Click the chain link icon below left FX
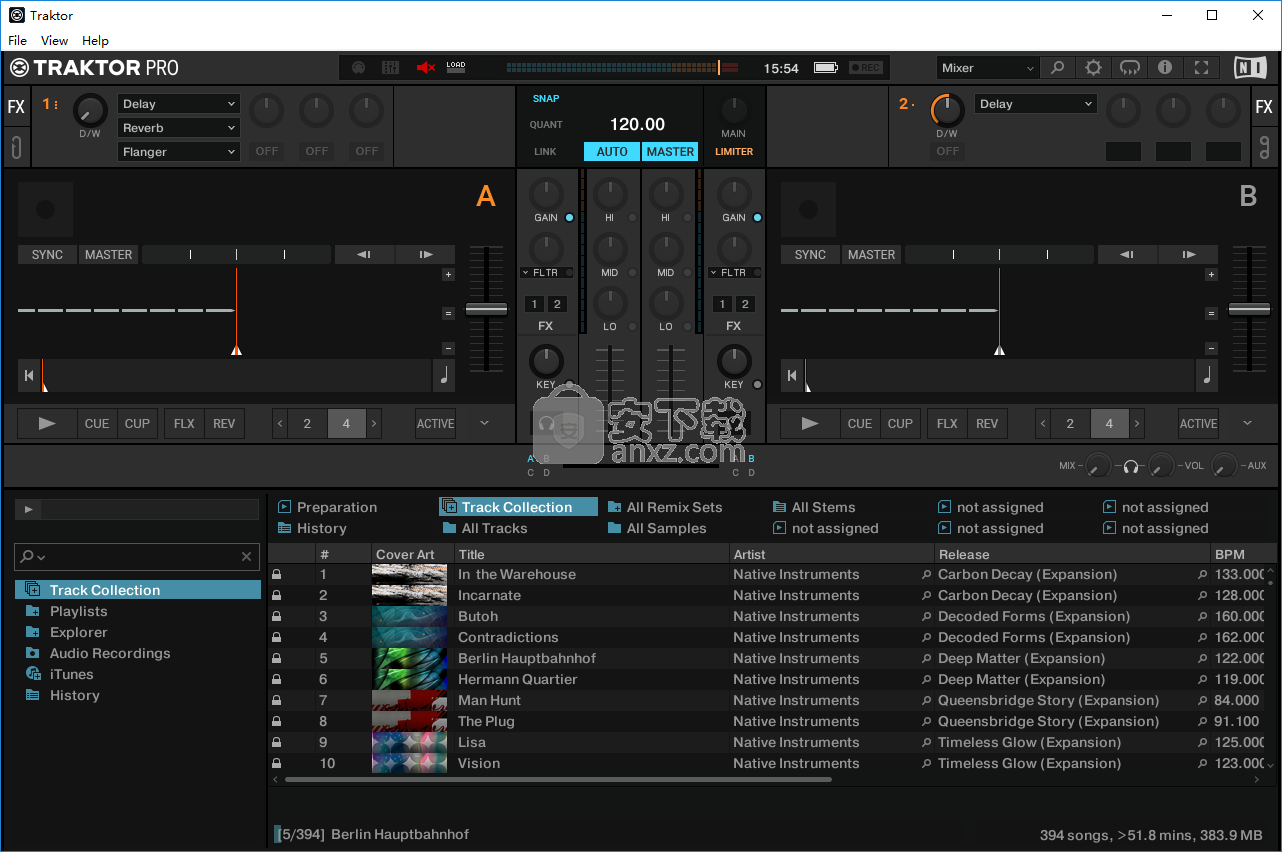The width and height of the screenshot is (1282, 852). click(16, 148)
